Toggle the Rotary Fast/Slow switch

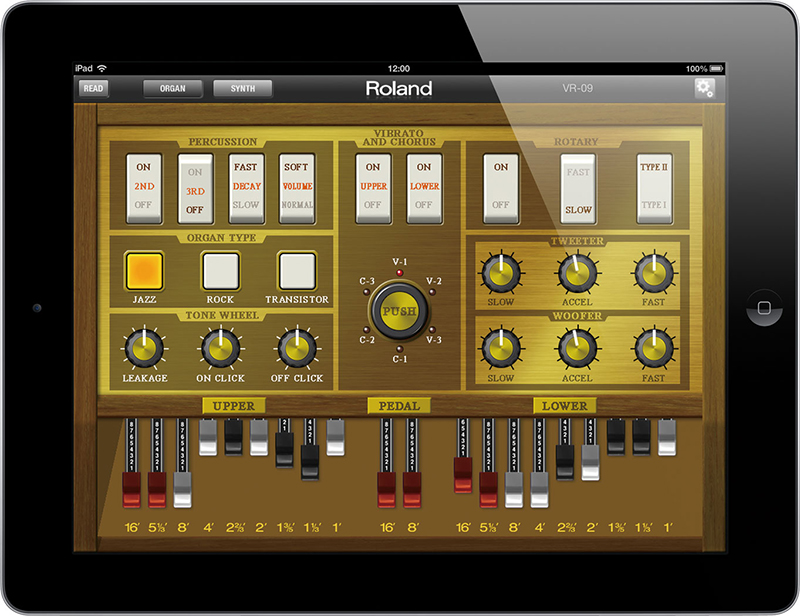577,185
